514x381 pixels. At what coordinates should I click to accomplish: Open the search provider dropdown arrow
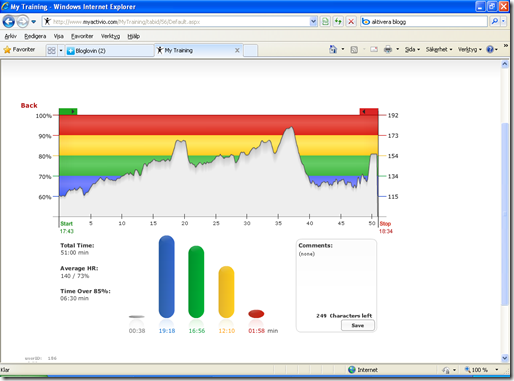coord(503,22)
